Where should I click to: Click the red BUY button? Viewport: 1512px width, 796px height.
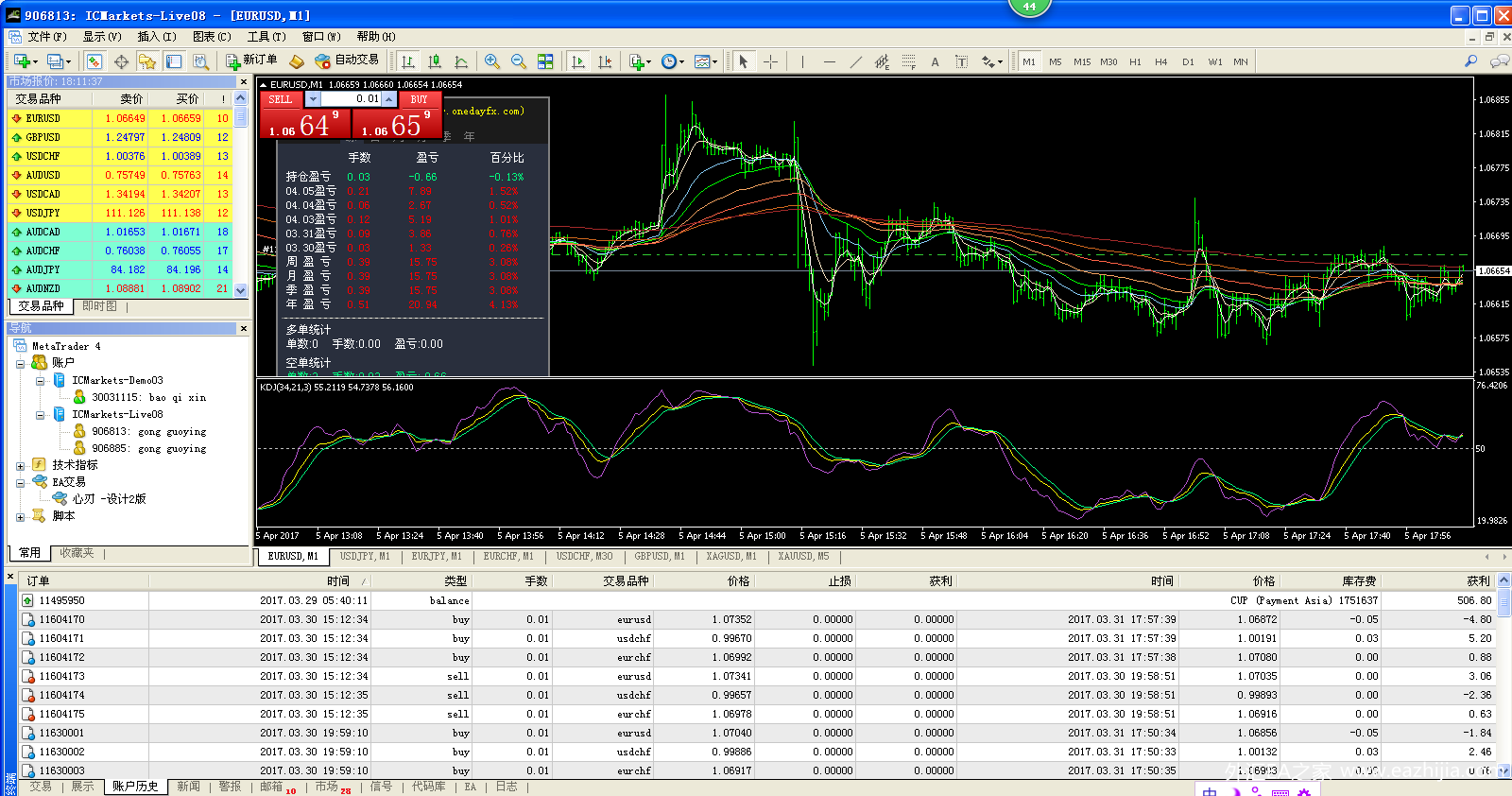point(419,99)
